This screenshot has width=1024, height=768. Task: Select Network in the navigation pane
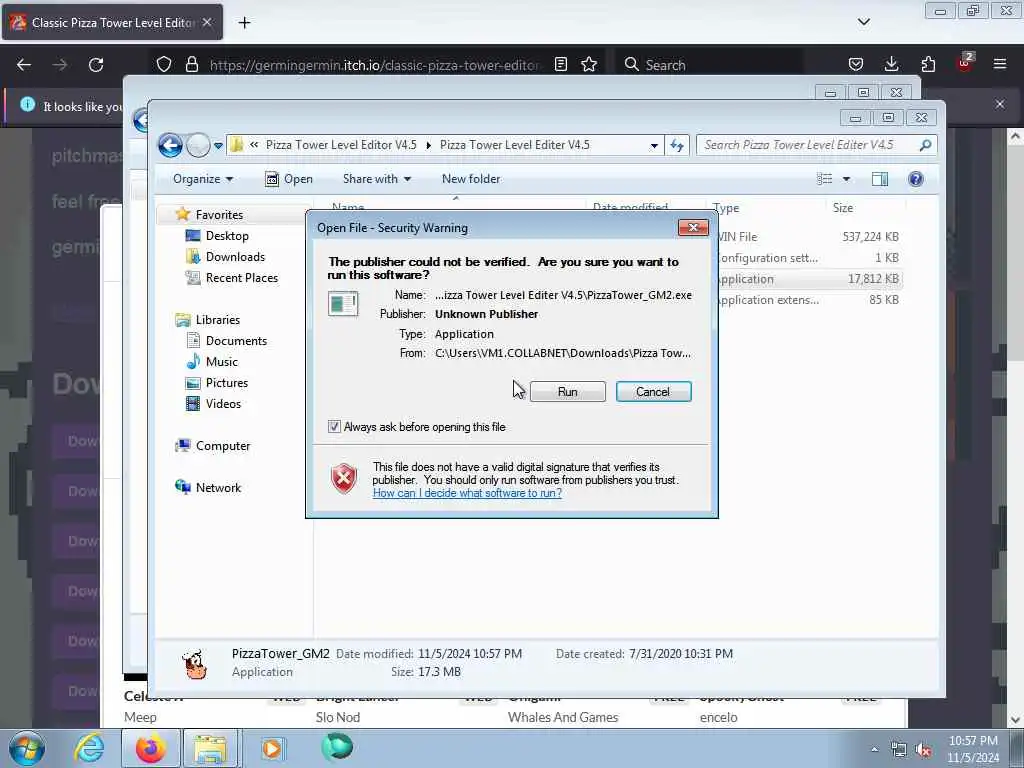coord(218,488)
